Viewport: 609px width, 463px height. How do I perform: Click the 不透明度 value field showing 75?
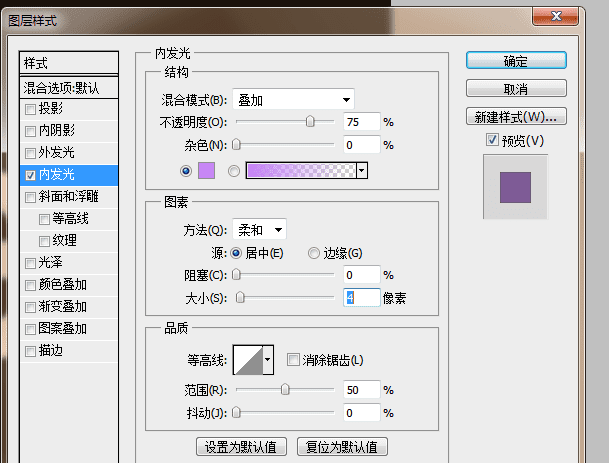362,122
